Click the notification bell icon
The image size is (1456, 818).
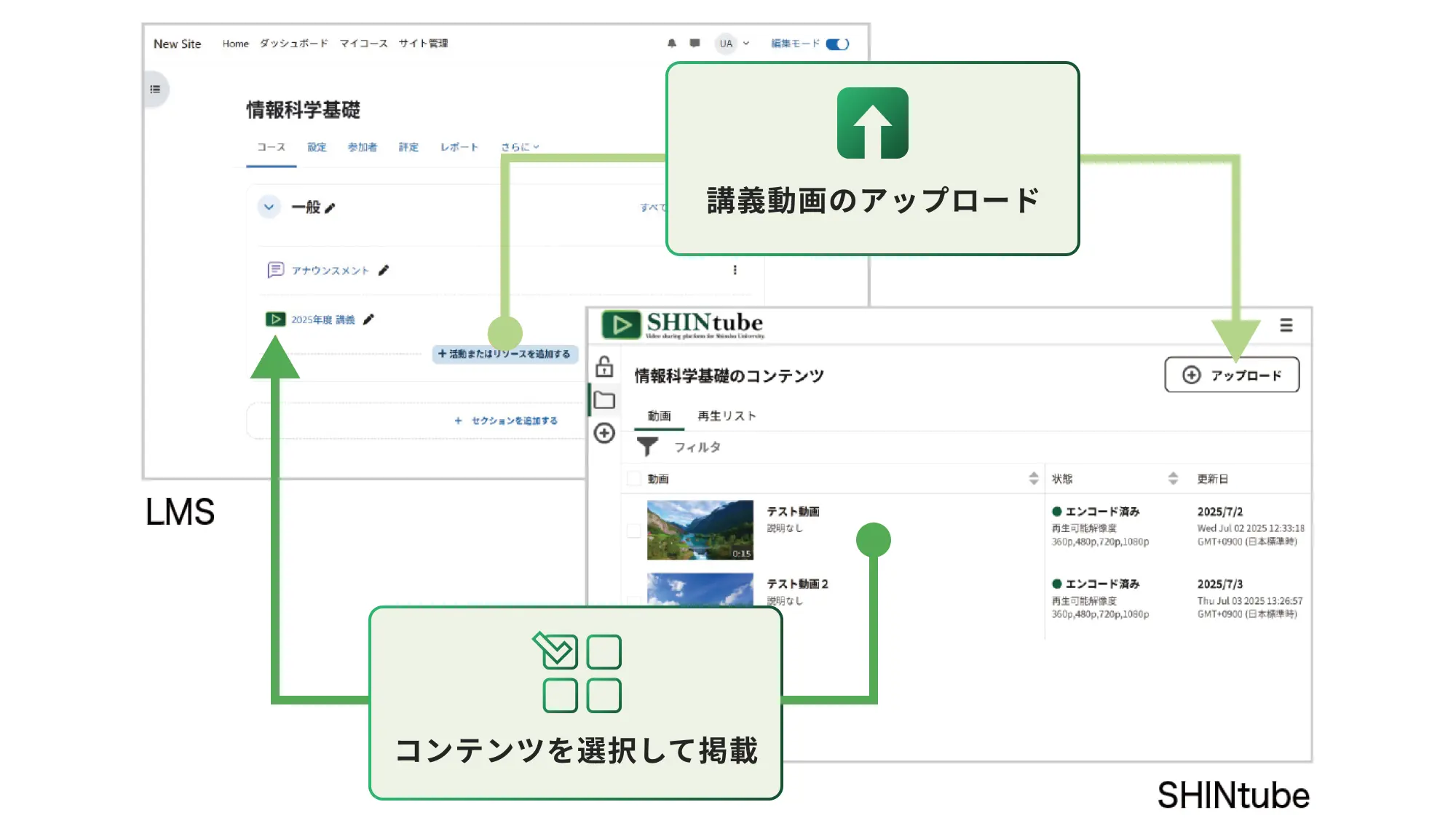(x=673, y=44)
